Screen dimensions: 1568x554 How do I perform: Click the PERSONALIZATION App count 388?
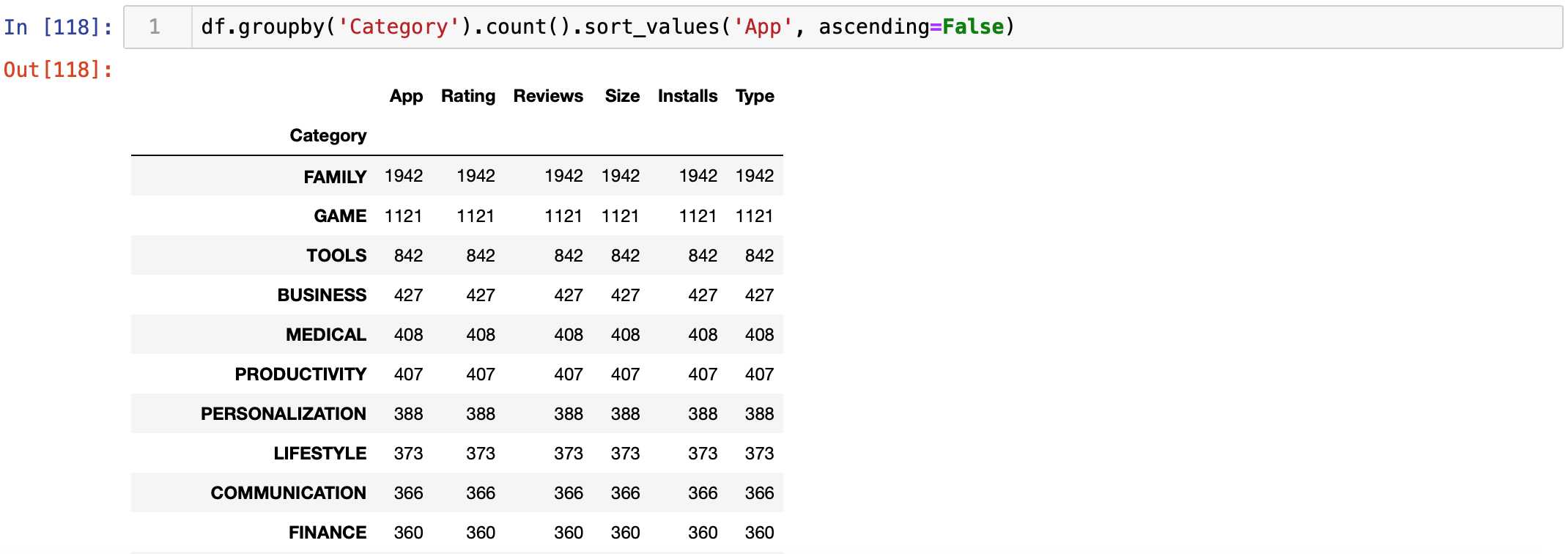click(x=408, y=414)
